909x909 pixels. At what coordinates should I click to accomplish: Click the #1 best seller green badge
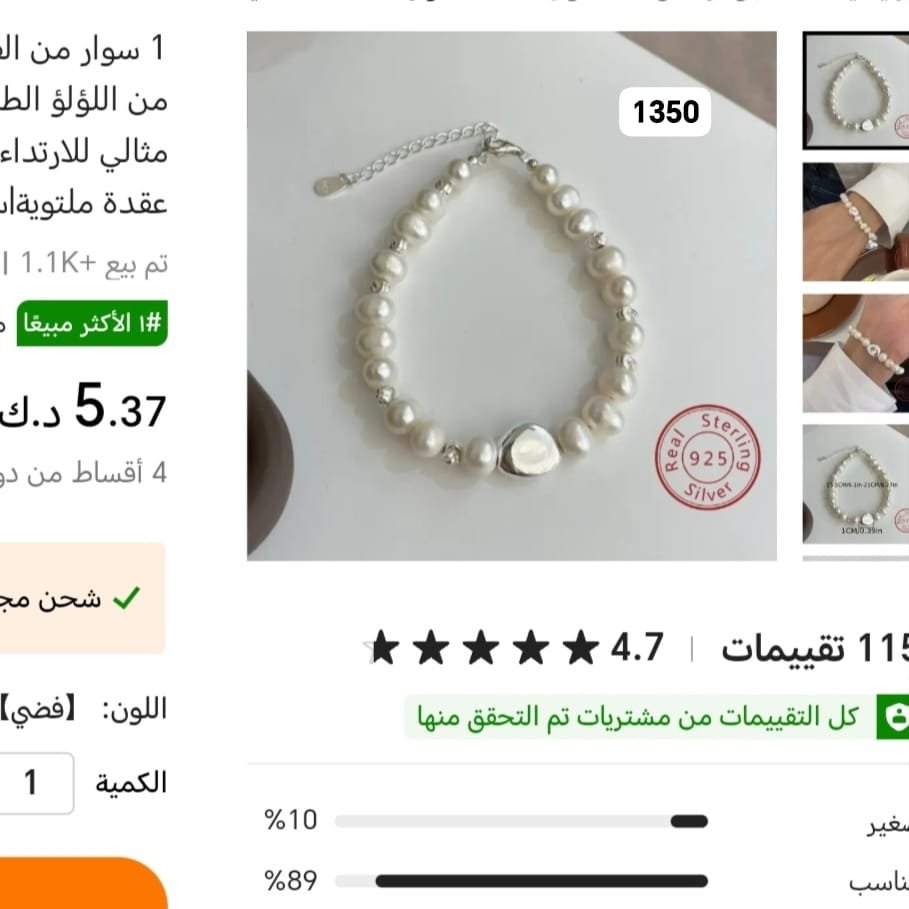click(92, 323)
